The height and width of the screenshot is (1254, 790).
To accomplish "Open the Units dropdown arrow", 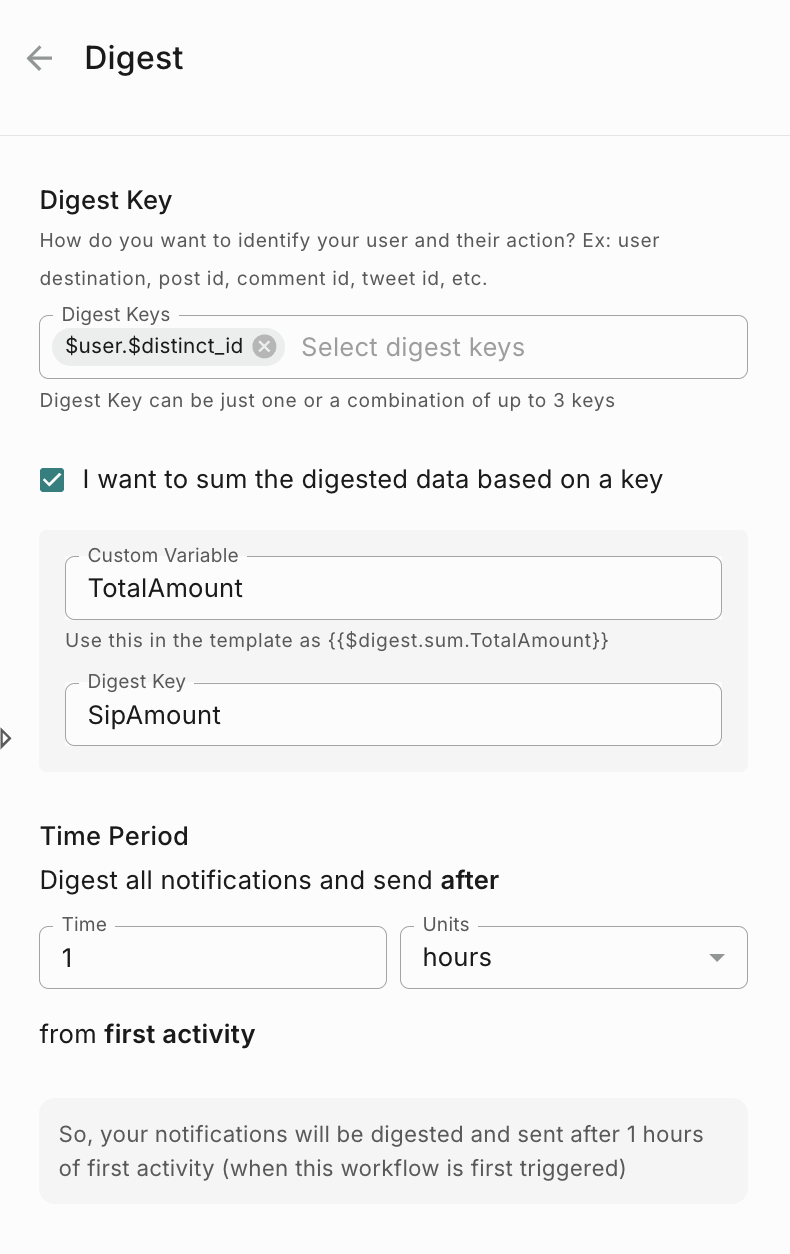I will 716,958.
